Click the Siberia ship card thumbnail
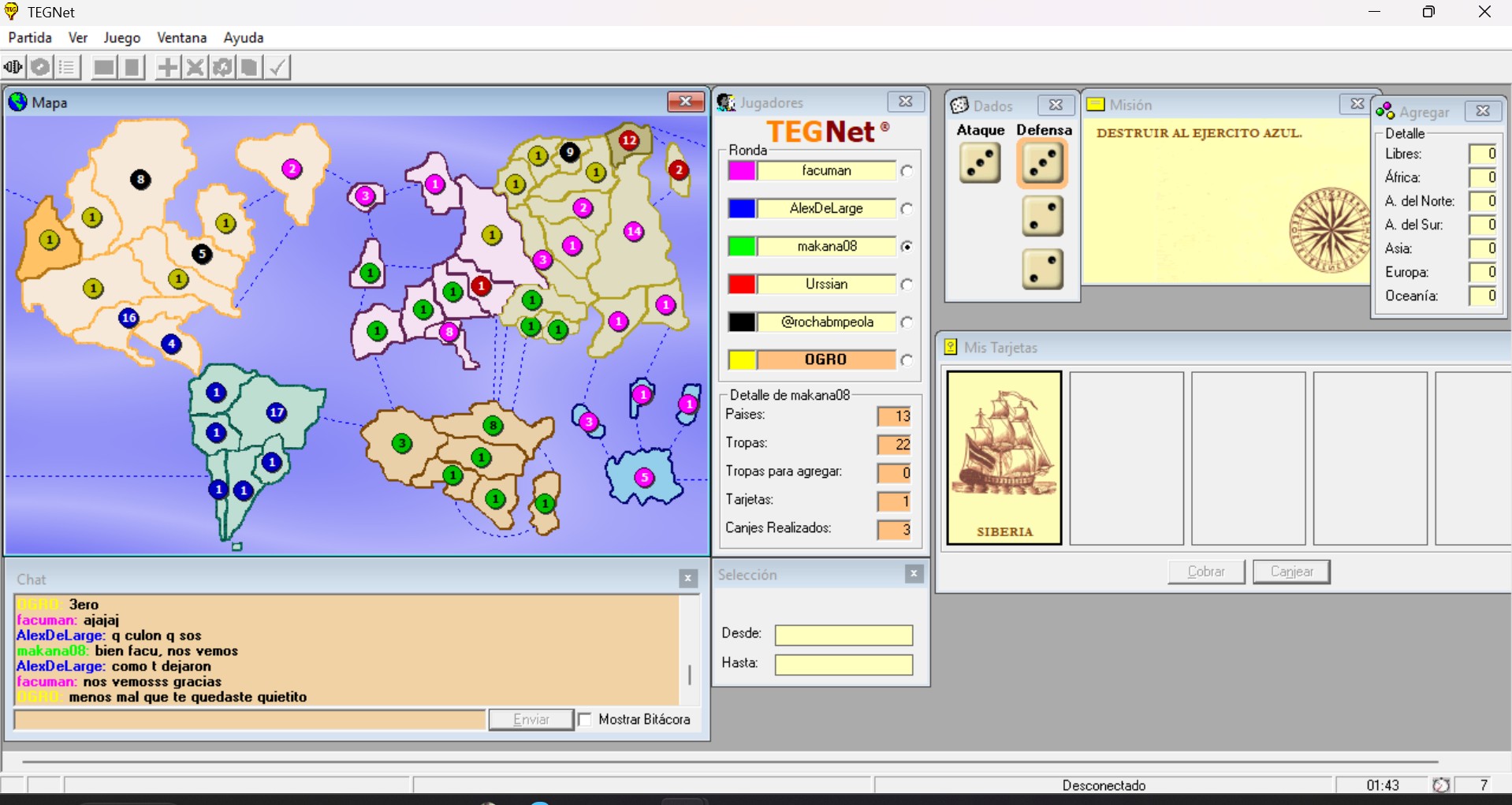The width and height of the screenshot is (1512, 805). 1004,457
